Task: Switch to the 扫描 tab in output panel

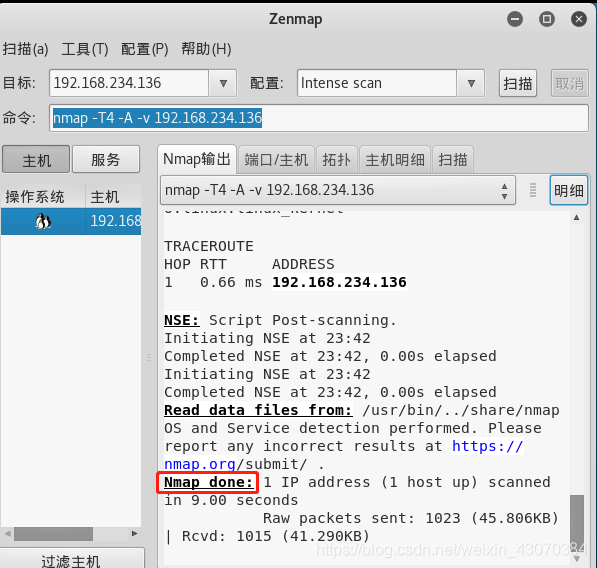Action: pos(453,160)
